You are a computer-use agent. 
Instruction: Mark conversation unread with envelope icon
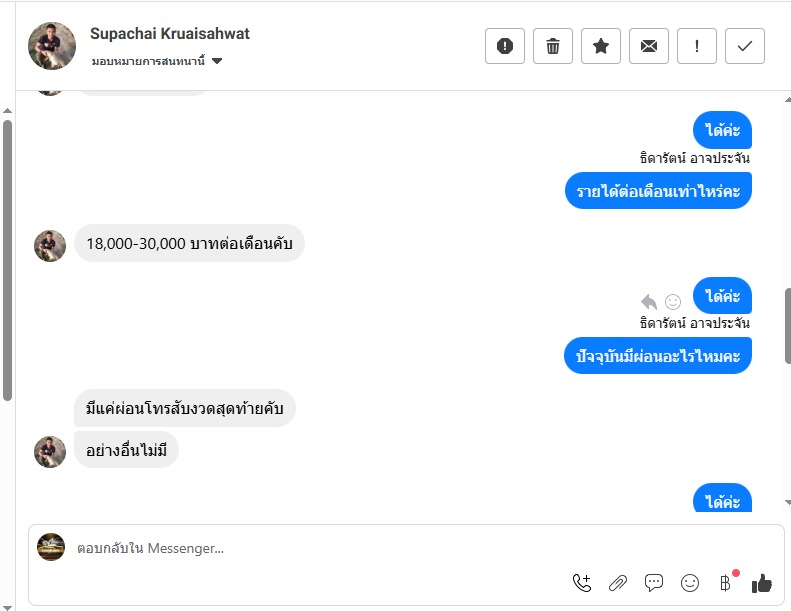pyautogui.click(x=649, y=46)
